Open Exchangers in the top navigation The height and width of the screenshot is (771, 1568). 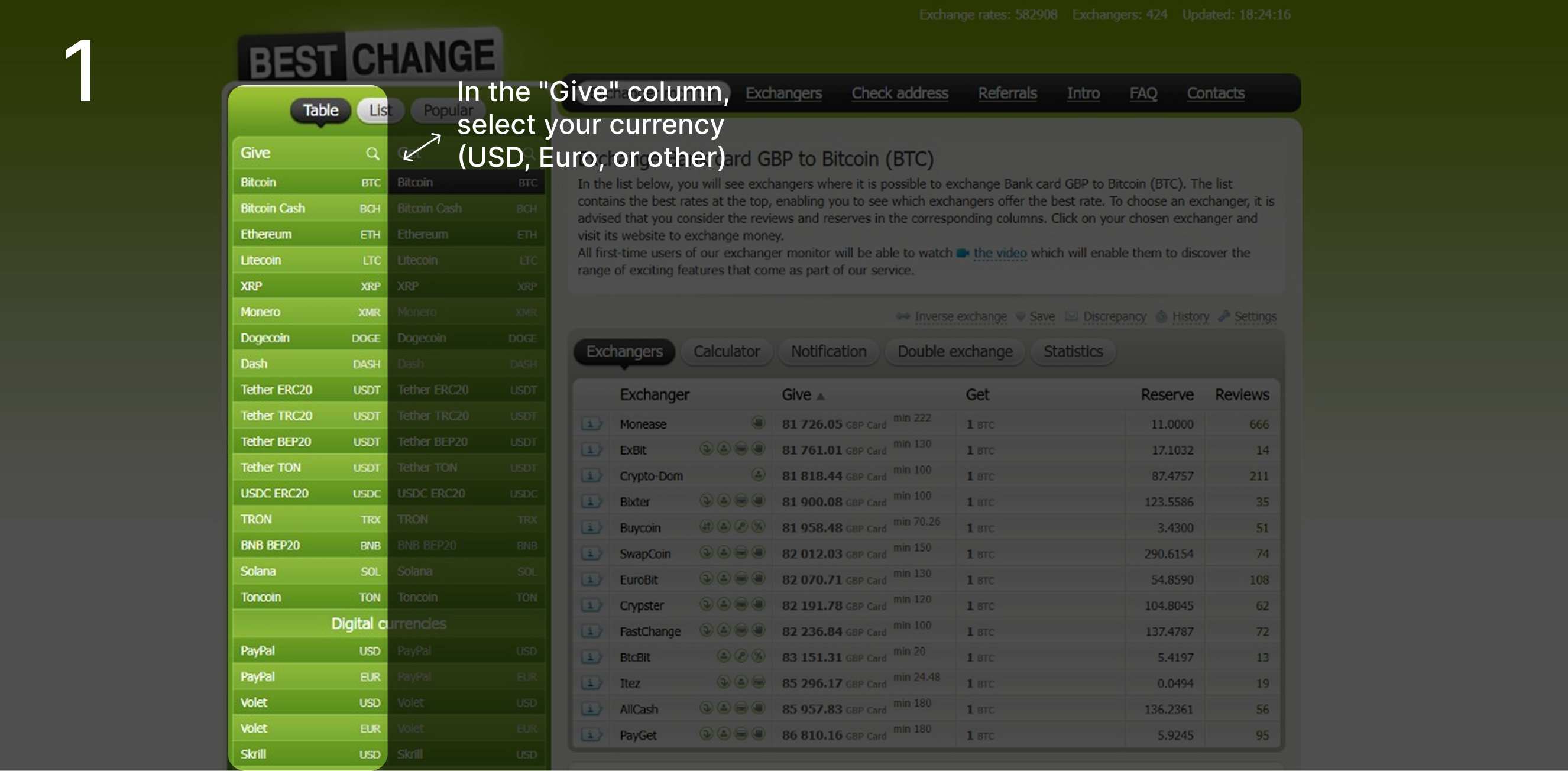coord(783,93)
